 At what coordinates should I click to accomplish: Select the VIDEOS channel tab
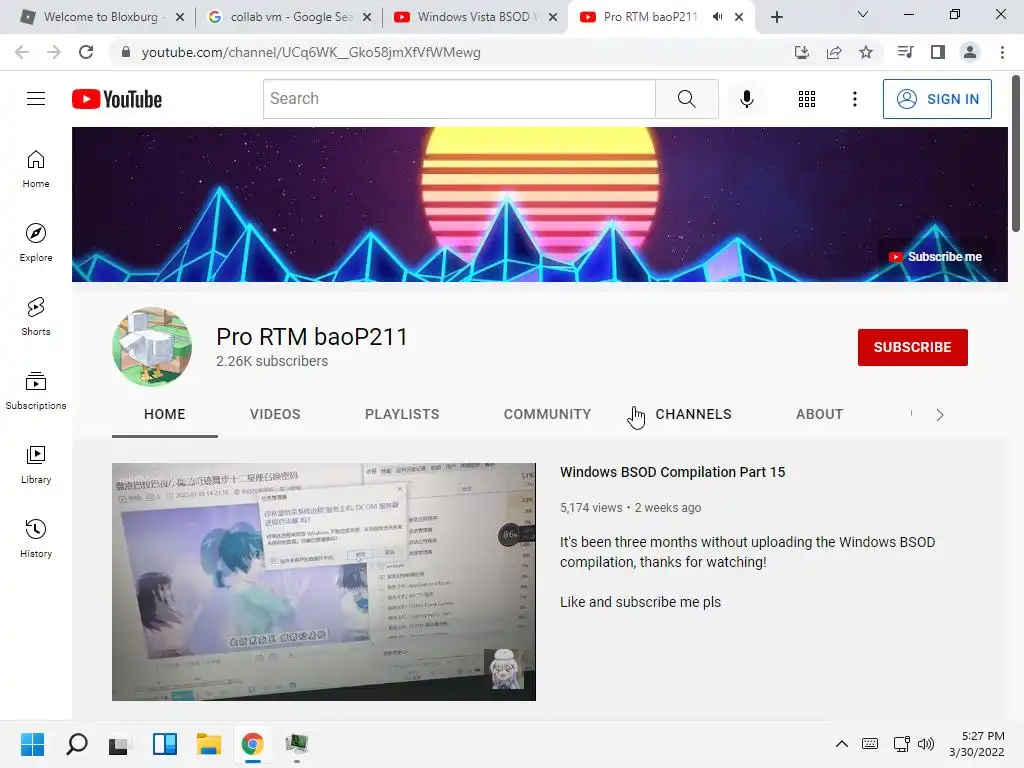[x=275, y=415]
